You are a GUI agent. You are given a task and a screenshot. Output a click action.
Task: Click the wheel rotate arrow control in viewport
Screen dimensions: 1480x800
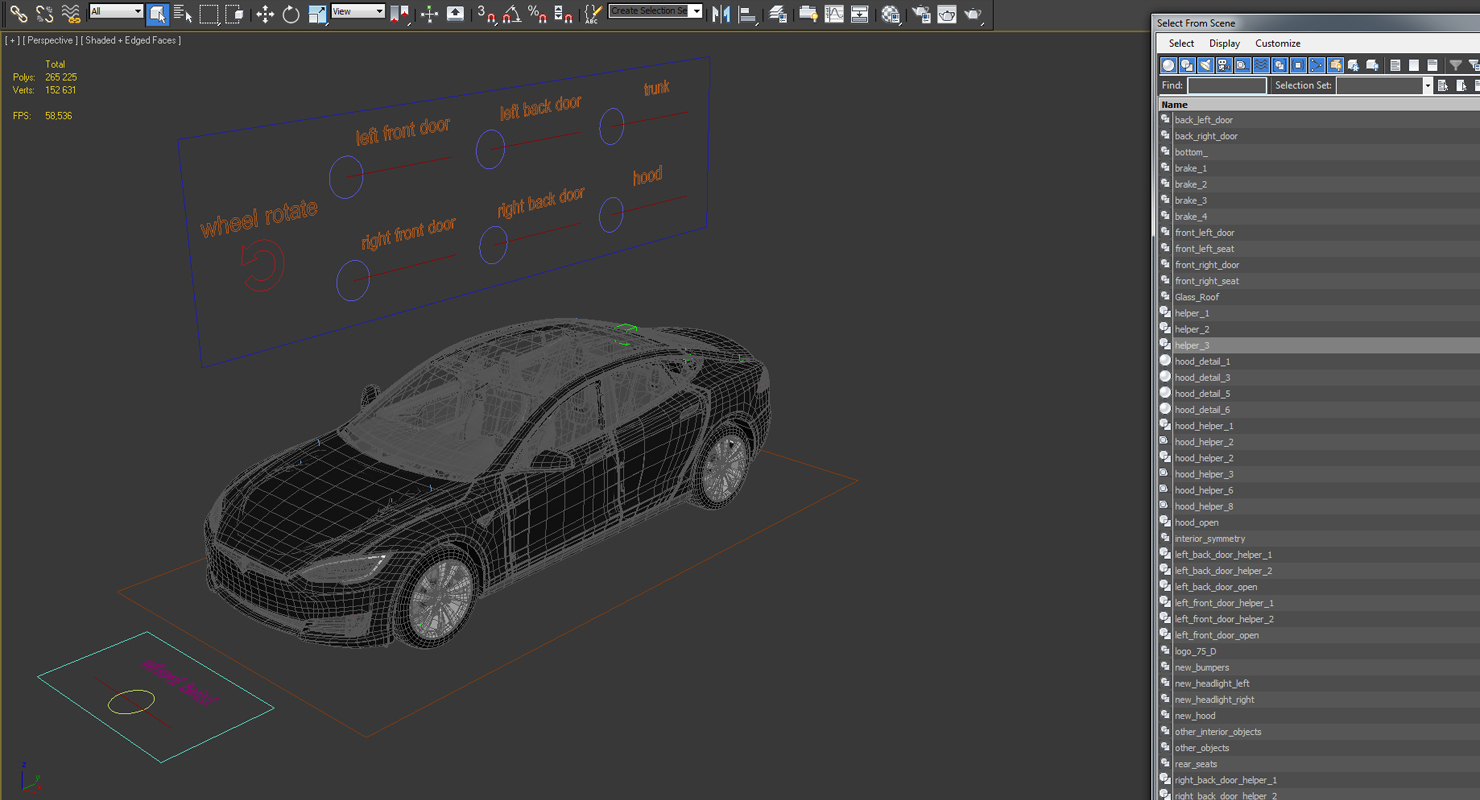point(263,267)
